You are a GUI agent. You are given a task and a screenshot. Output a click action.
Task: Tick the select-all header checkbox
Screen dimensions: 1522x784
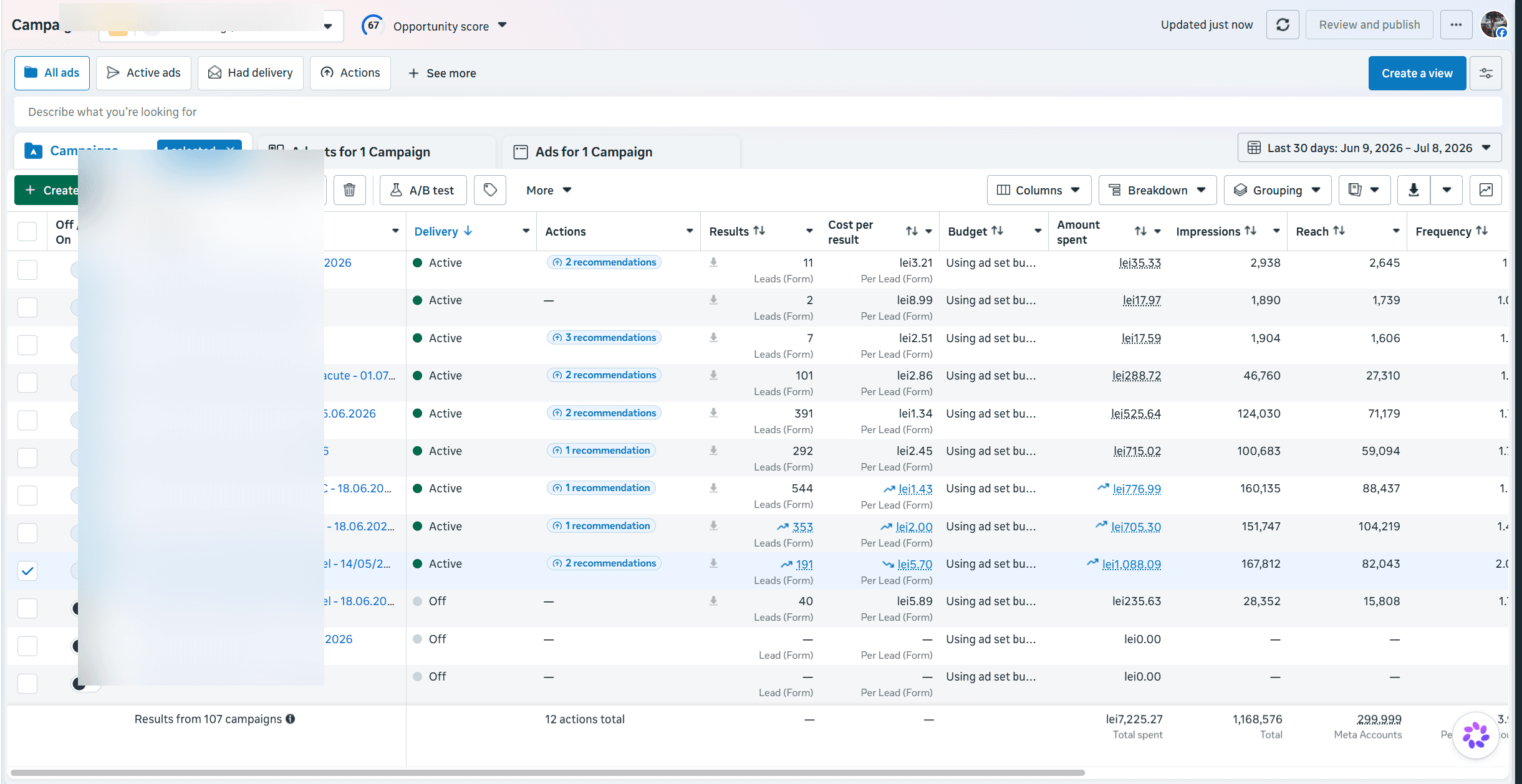tap(27, 231)
